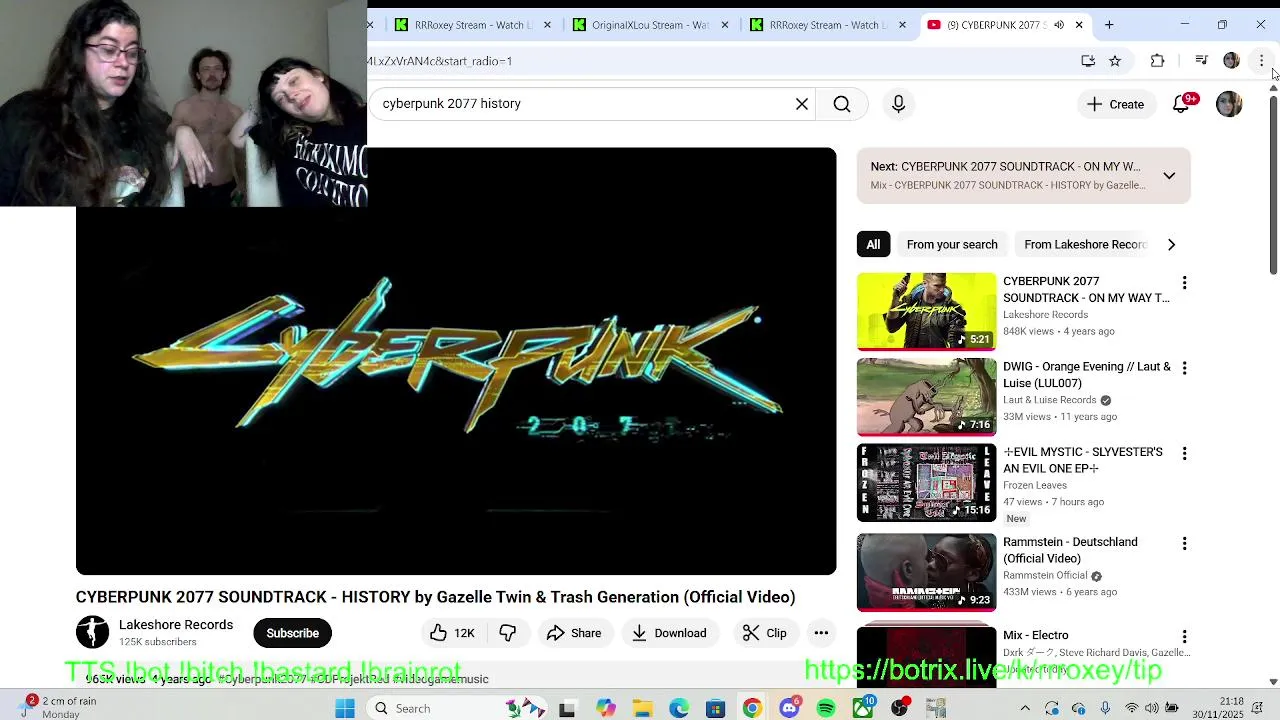This screenshot has width=1280, height=720.
Task: Show more filter chips with right arrow
Action: pyautogui.click(x=1171, y=244)
